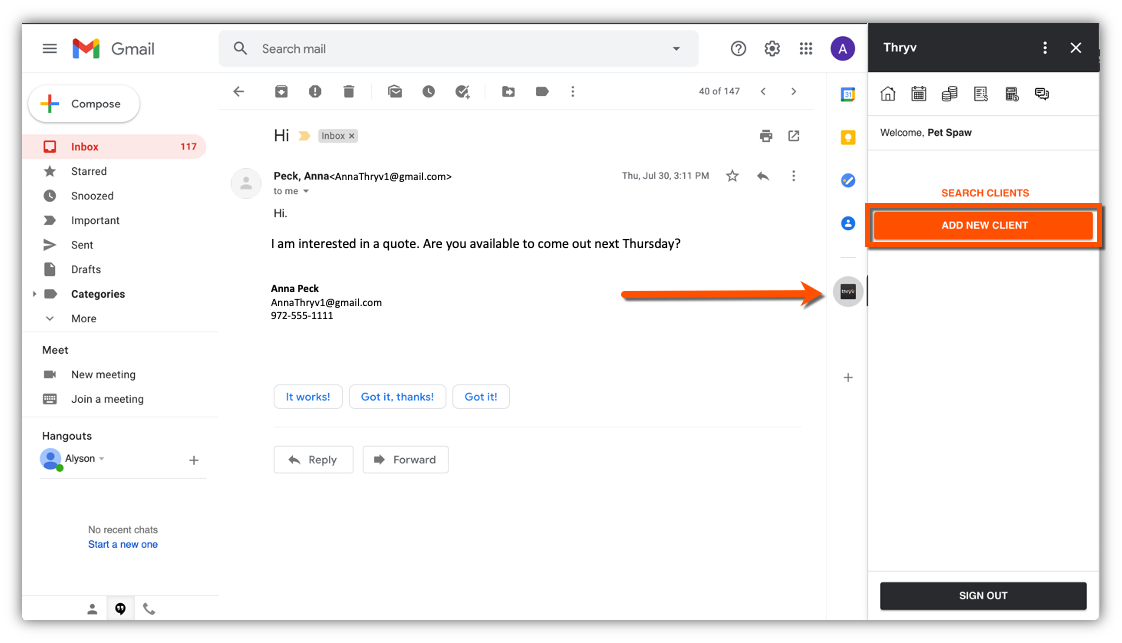Compose a new email
Viewport: 1122px width, 643px height.
pyautogui.click(x=84, y=104)
